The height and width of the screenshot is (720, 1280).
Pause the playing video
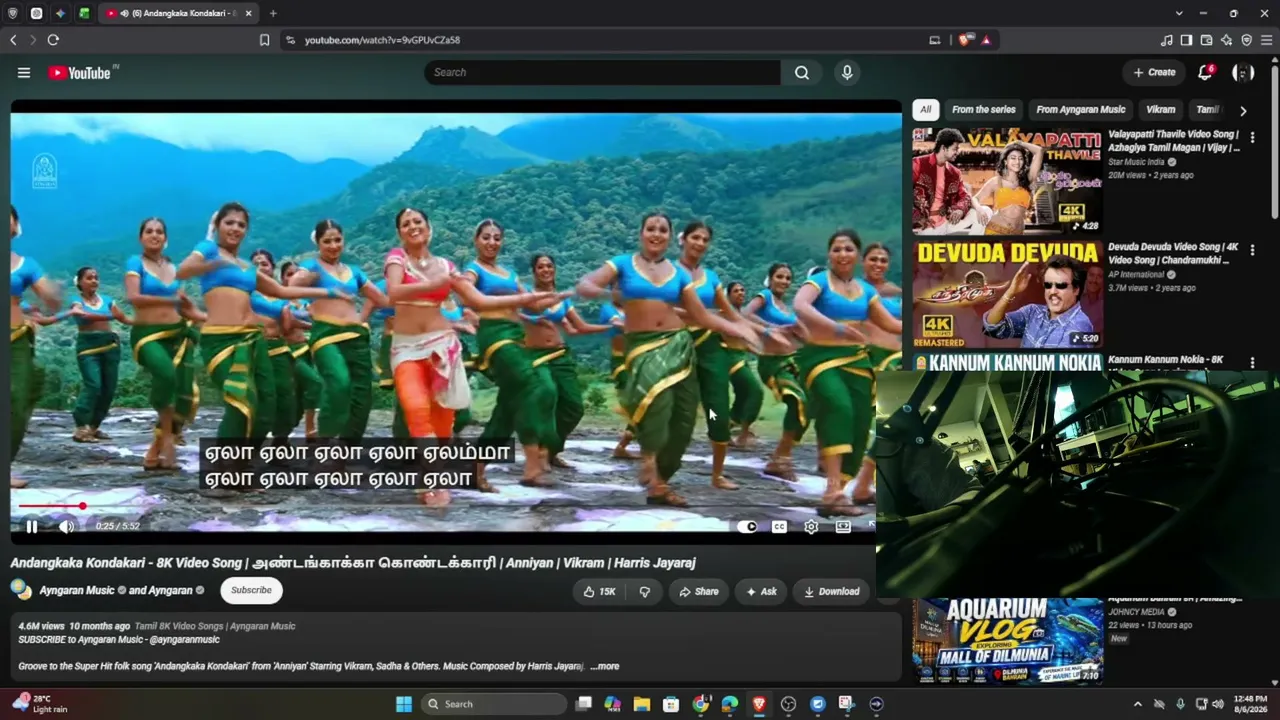pyautogui.click(x=32, y=526)
